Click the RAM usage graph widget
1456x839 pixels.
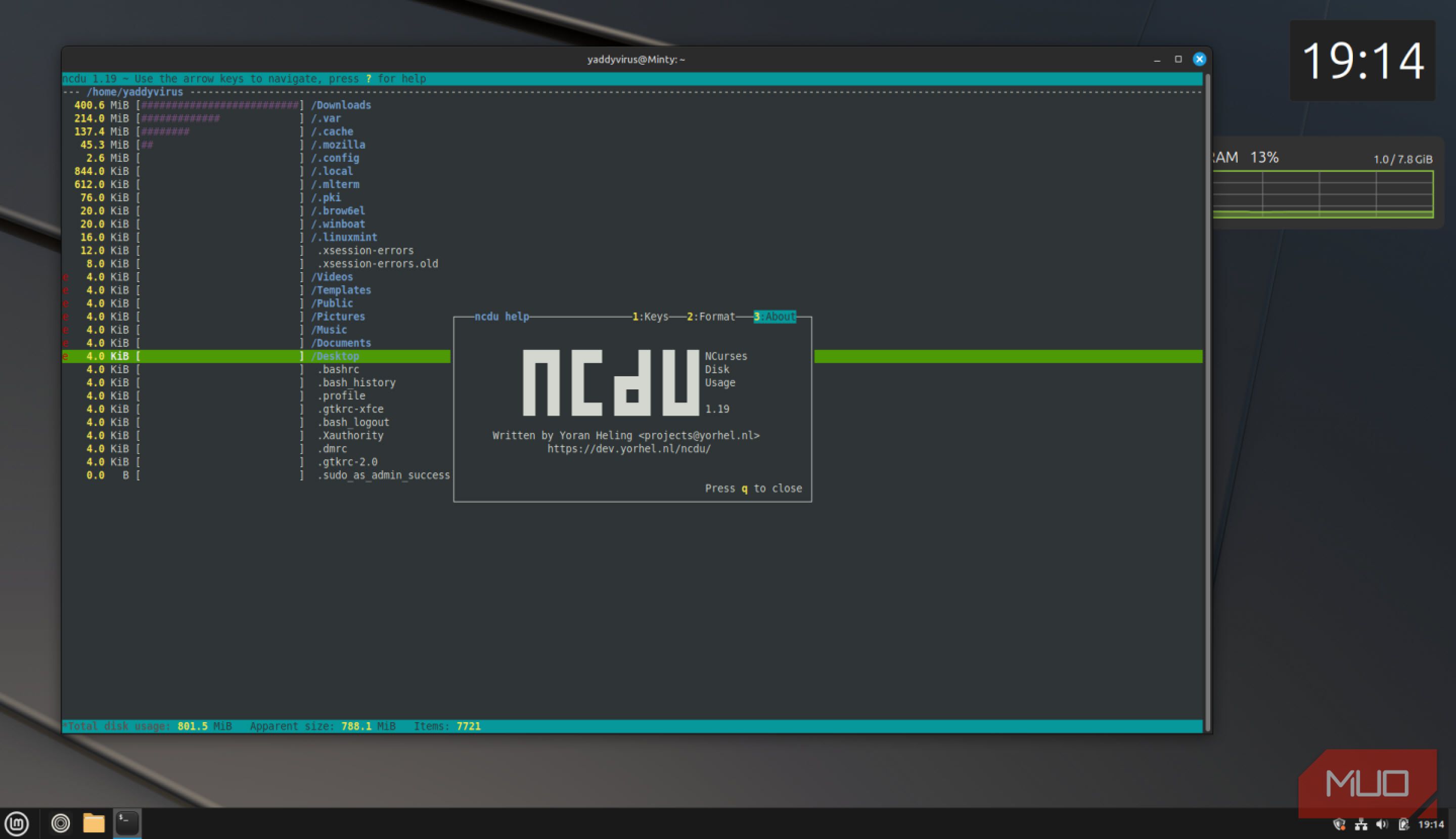click(1323, 194)
